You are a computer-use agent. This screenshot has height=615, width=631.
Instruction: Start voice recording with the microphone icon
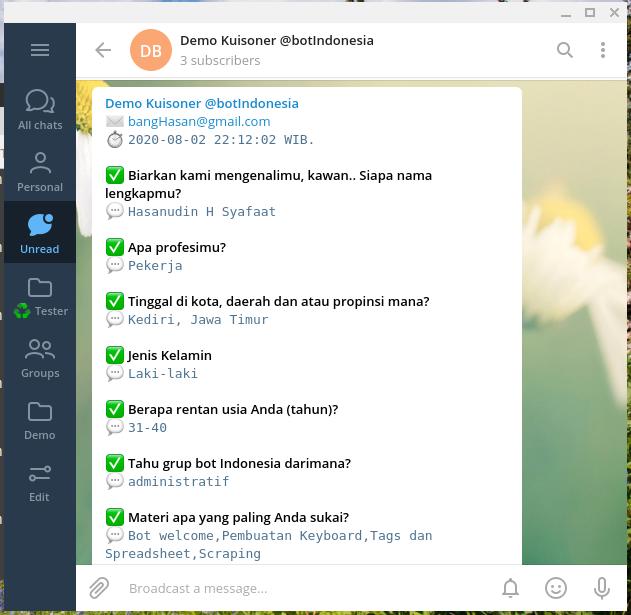click(x=602, y=588)
